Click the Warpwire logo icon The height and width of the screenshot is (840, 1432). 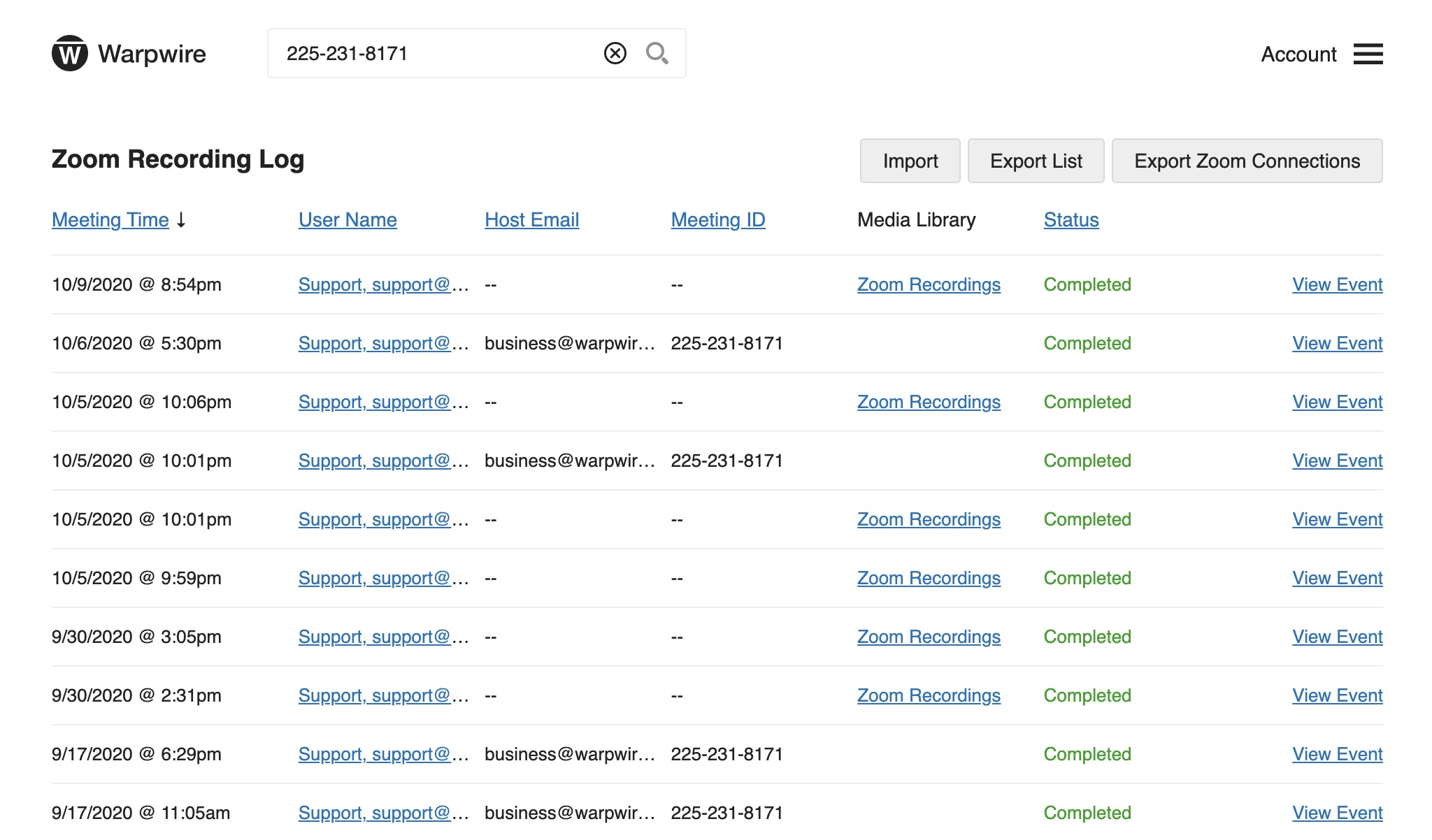pos(68,52)
